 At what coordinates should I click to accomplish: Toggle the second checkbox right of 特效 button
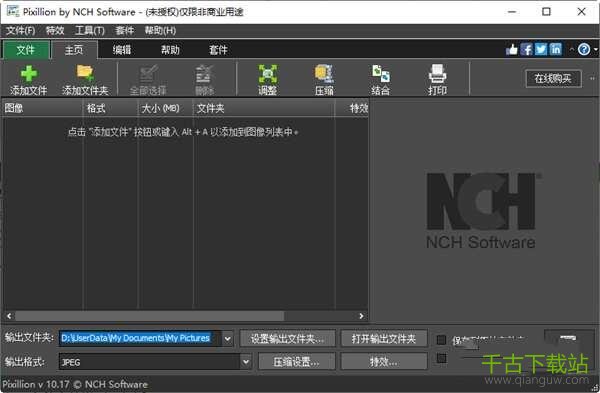pos(441,358)
